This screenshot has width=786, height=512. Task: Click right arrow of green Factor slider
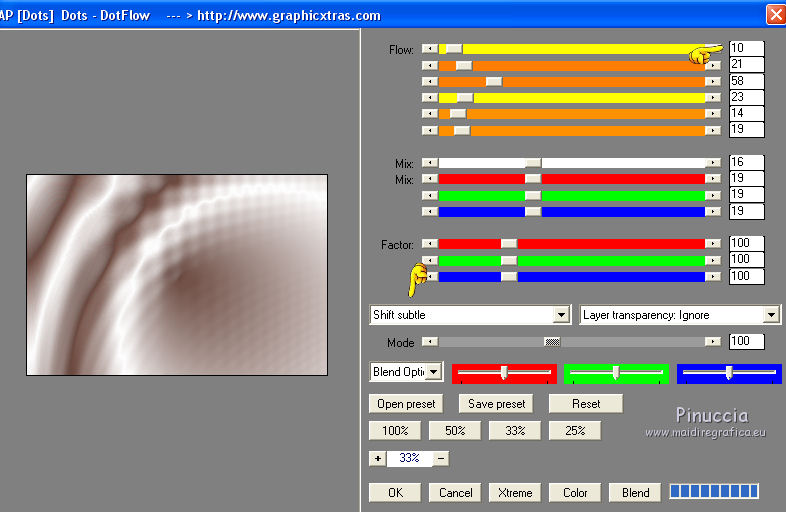pyautogui.click(x=713, y=260)
